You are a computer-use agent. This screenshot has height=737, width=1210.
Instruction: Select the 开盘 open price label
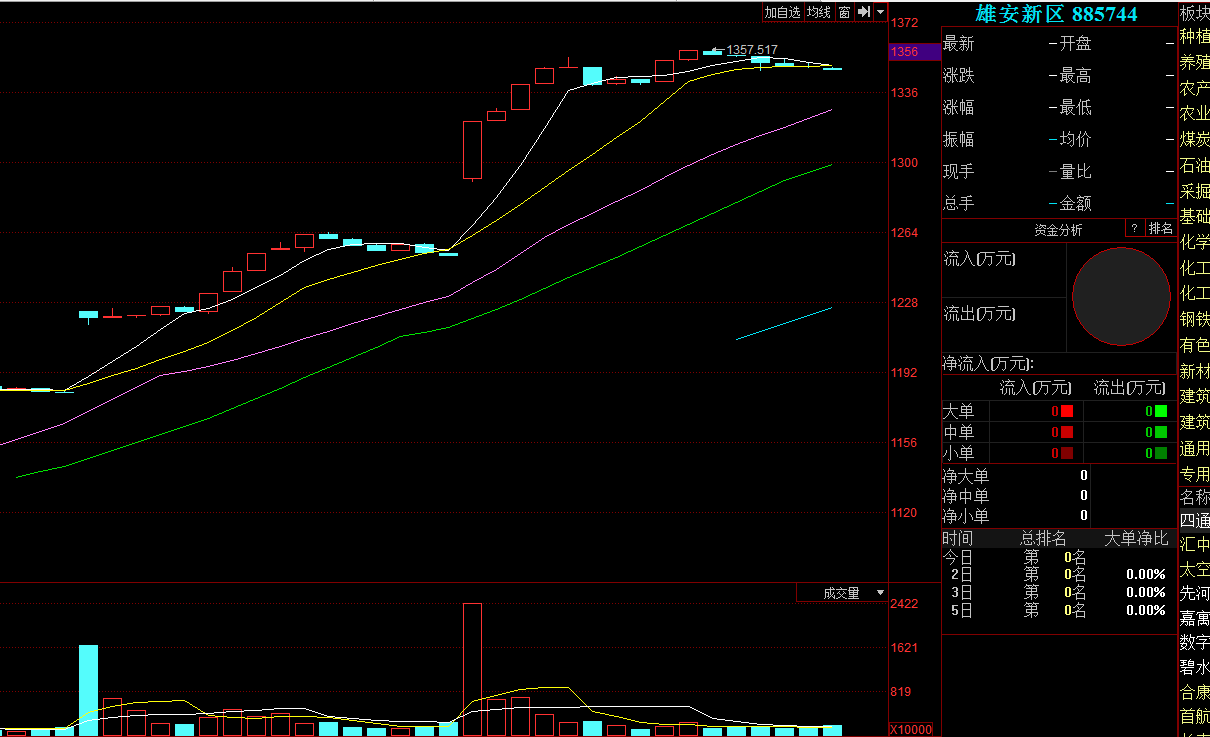coord(1076,44)
